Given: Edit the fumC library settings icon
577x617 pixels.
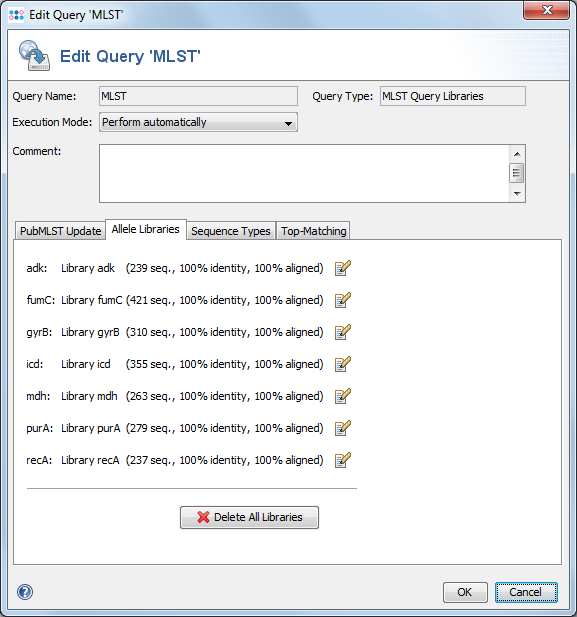Looking at the screenshot, I should 342,300.
